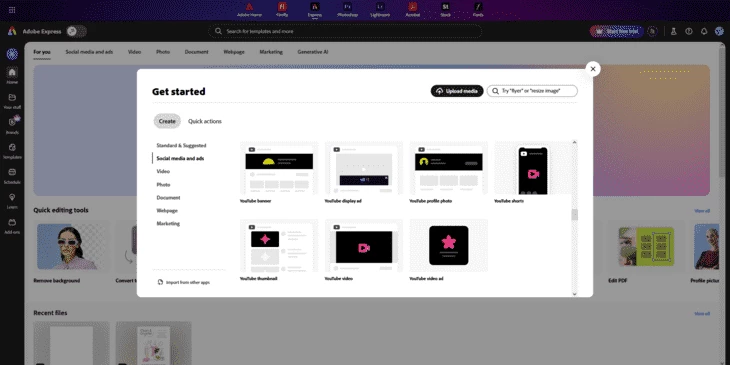This screenshot has width=730, height=365.
Task: Launch Photoshop from the app switcher
Action: [347, 10]
